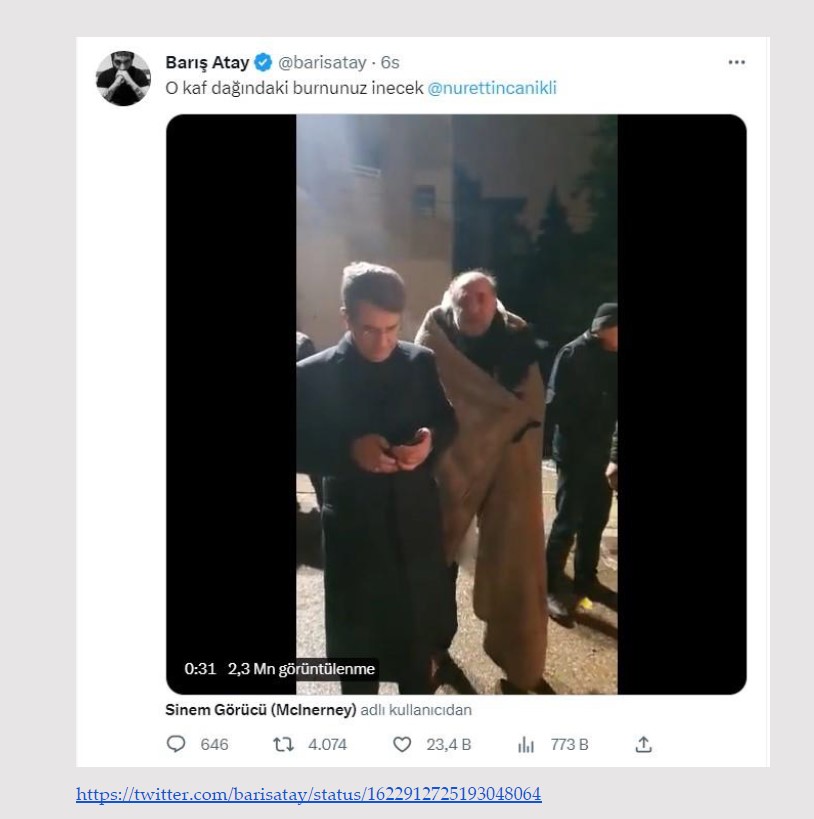Expand reply options via the 646 count
This screenshot has height=819, width=814.
click(x=205, y=744)
